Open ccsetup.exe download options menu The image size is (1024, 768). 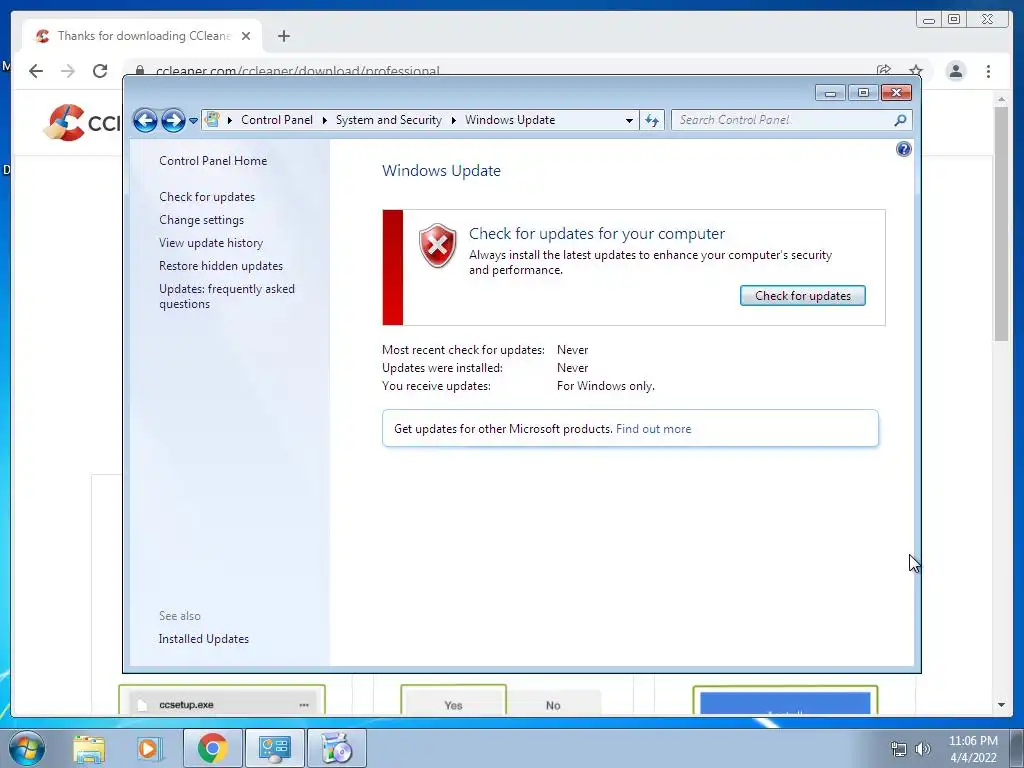pos(304,705)
